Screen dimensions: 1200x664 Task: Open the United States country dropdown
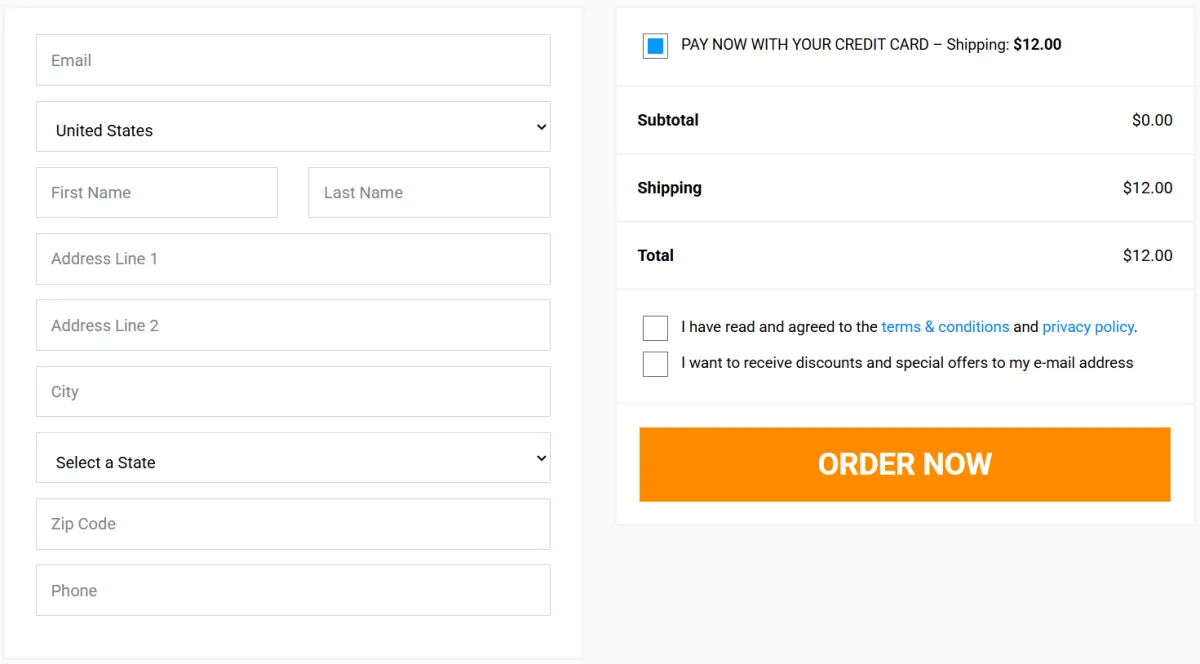pyautogui.click(x=293, y=127)
